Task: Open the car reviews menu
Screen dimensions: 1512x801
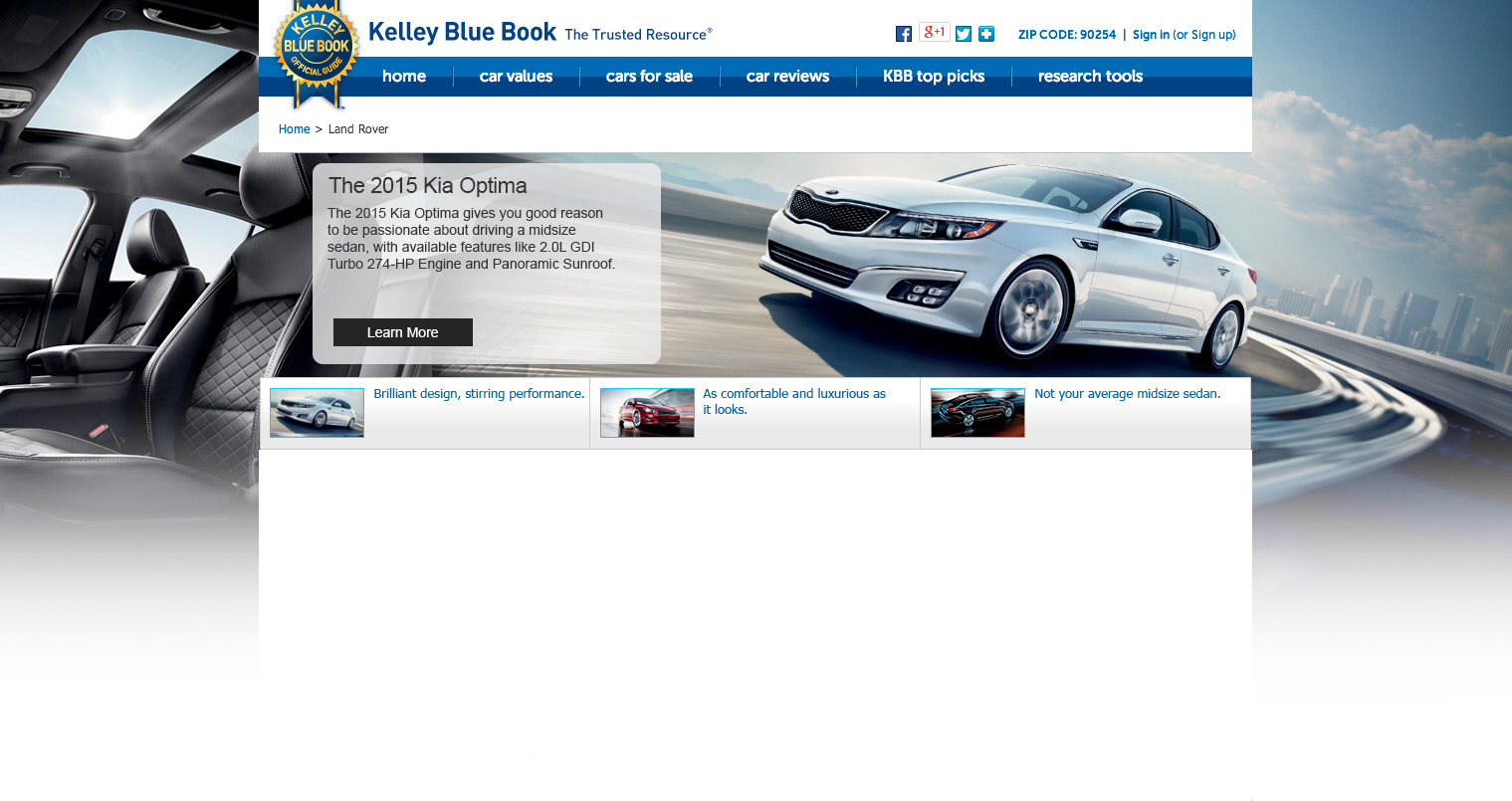Action: (787, 77)
